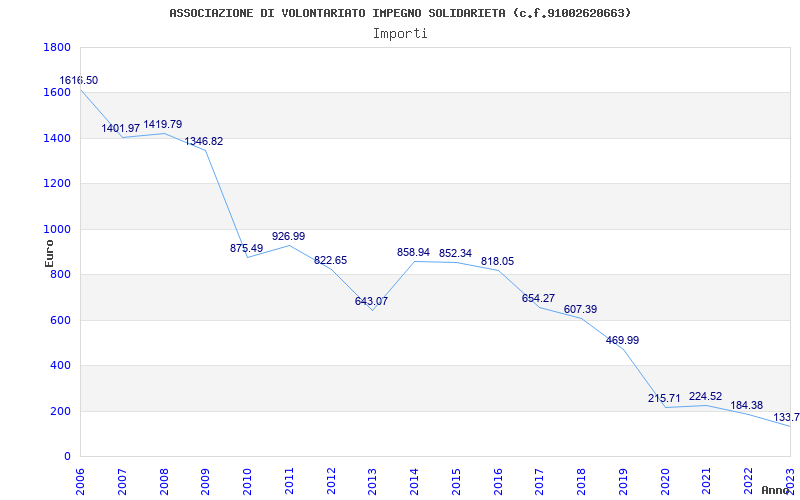Click the 1000 y-axis tick
800x500 pixels.
57,229
